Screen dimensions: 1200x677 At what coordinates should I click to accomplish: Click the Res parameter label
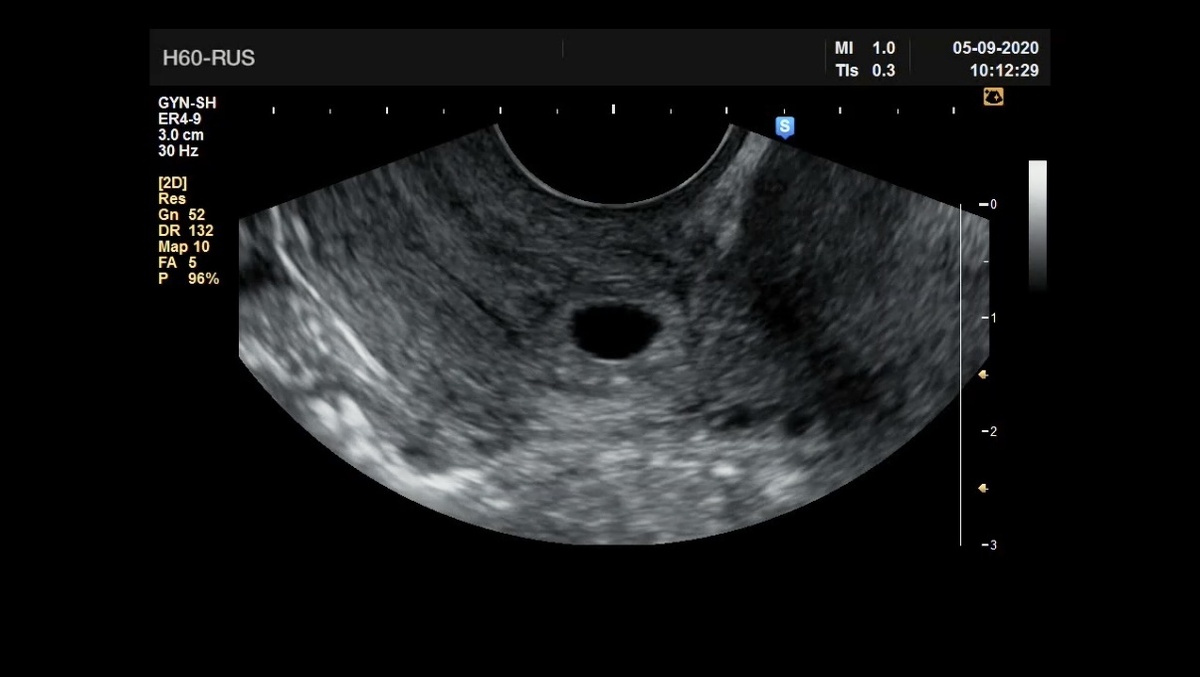[172, 199]
